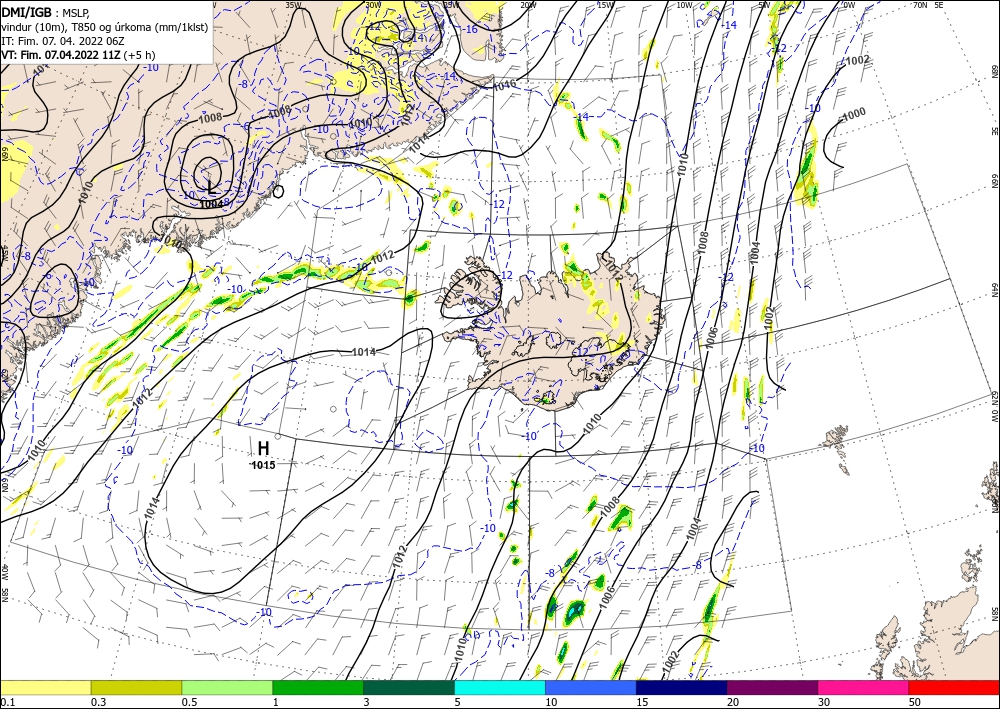This screenshot has height=709, width=1000.
Task: Click the '0.1' legend value
Action: click(6, 702)
